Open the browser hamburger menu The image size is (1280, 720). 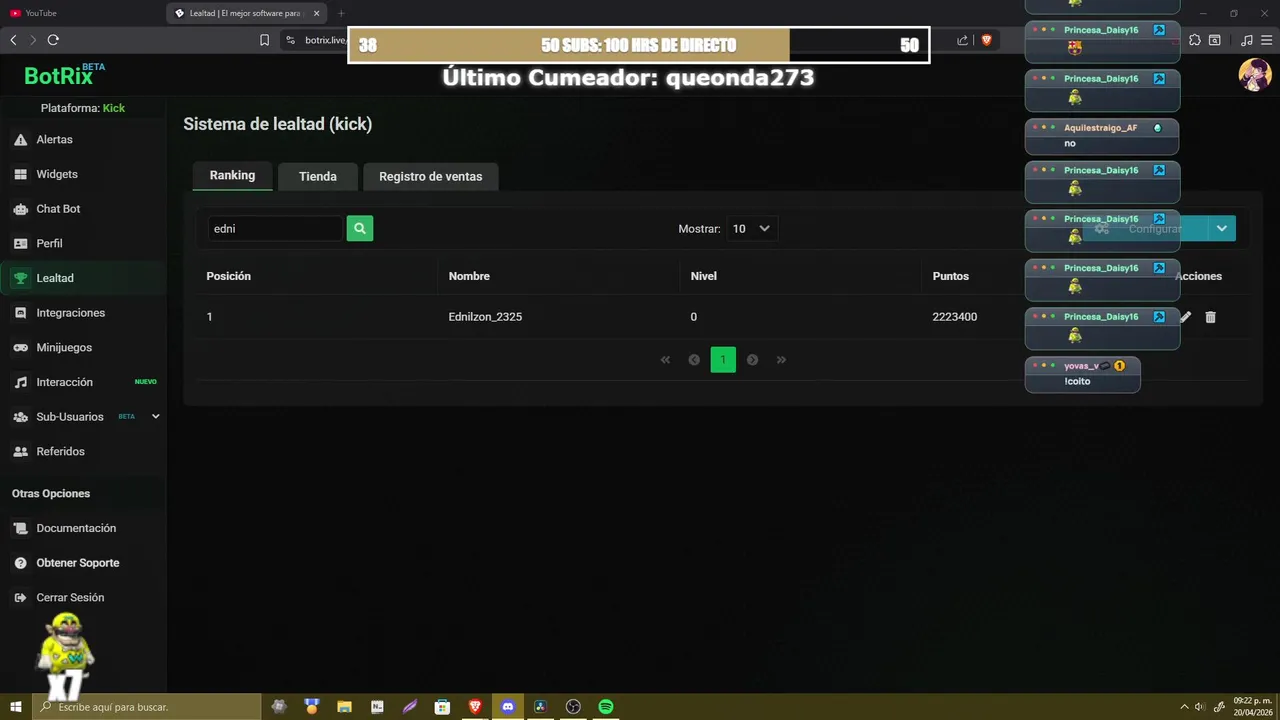1266,40
